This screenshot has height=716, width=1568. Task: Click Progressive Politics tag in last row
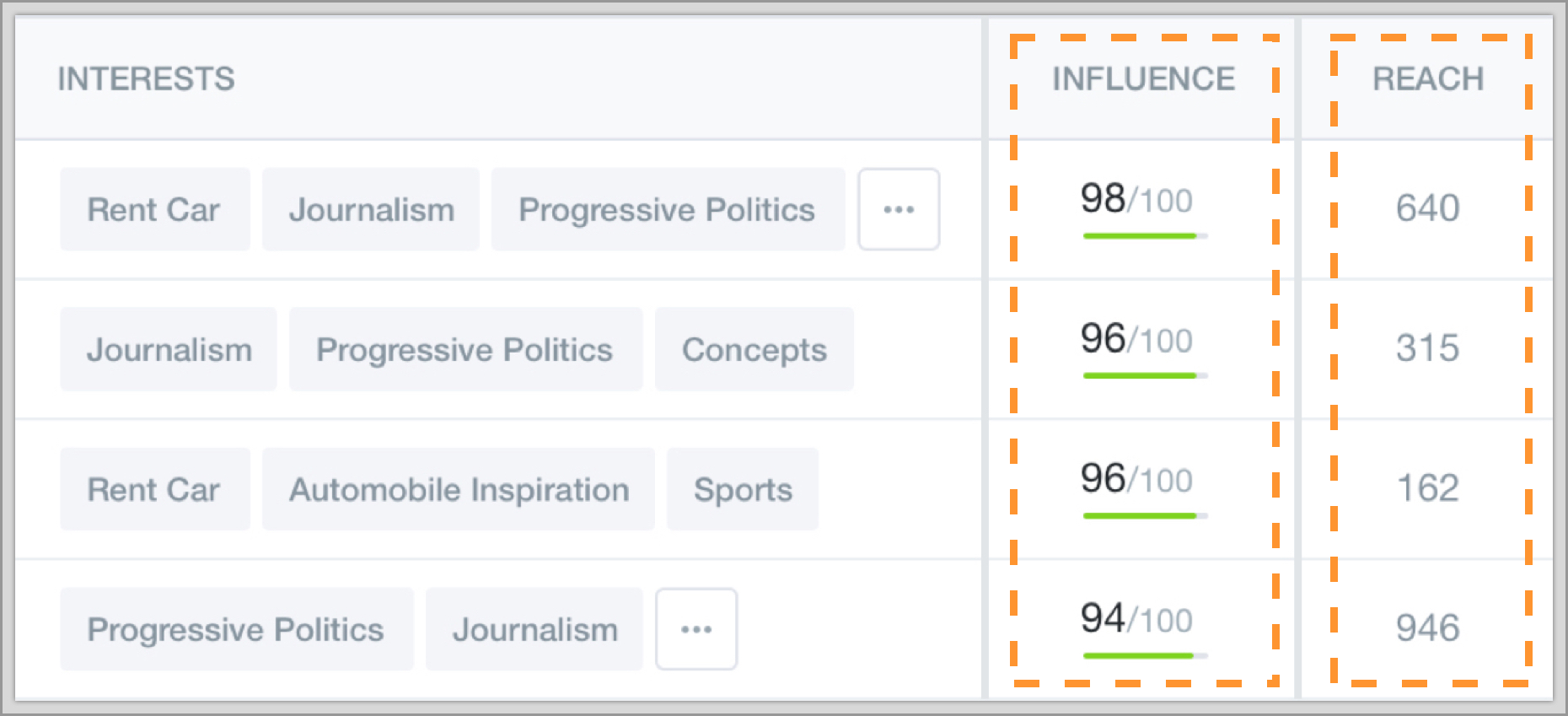coord(236,629)
